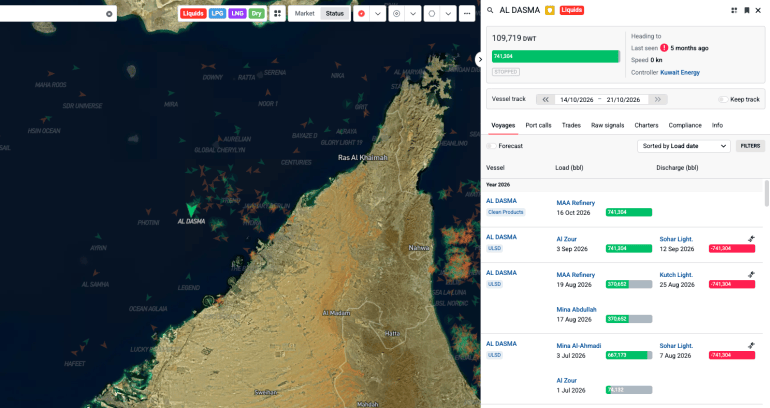
Task: Click the ULSD tag under 3 Sep 2026 voyage
Action: click(495, 248)
